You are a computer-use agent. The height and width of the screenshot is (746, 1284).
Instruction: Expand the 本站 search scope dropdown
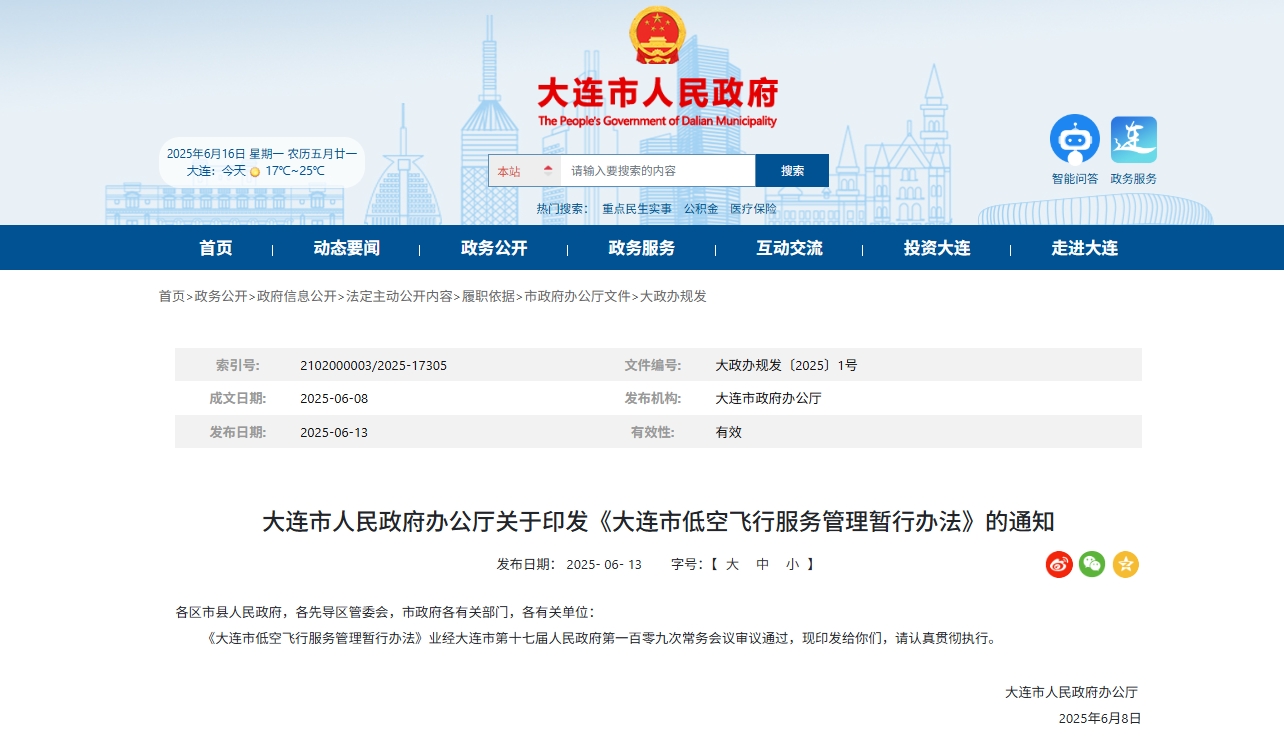pos(524,171)
